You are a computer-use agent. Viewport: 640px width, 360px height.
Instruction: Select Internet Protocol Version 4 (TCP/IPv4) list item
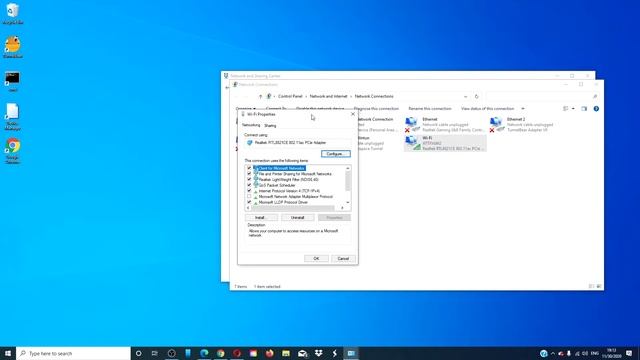(289, 191)
